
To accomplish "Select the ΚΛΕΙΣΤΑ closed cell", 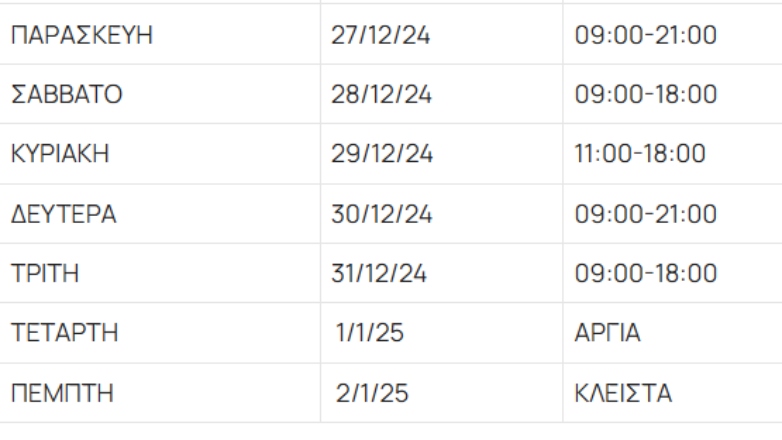I will 619,389.
